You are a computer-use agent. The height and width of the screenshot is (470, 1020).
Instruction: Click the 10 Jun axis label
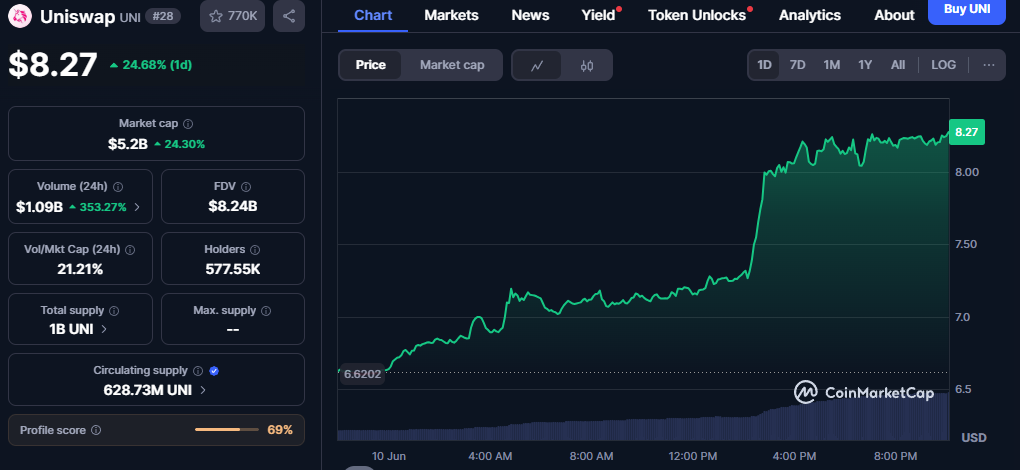pos(388,456)
